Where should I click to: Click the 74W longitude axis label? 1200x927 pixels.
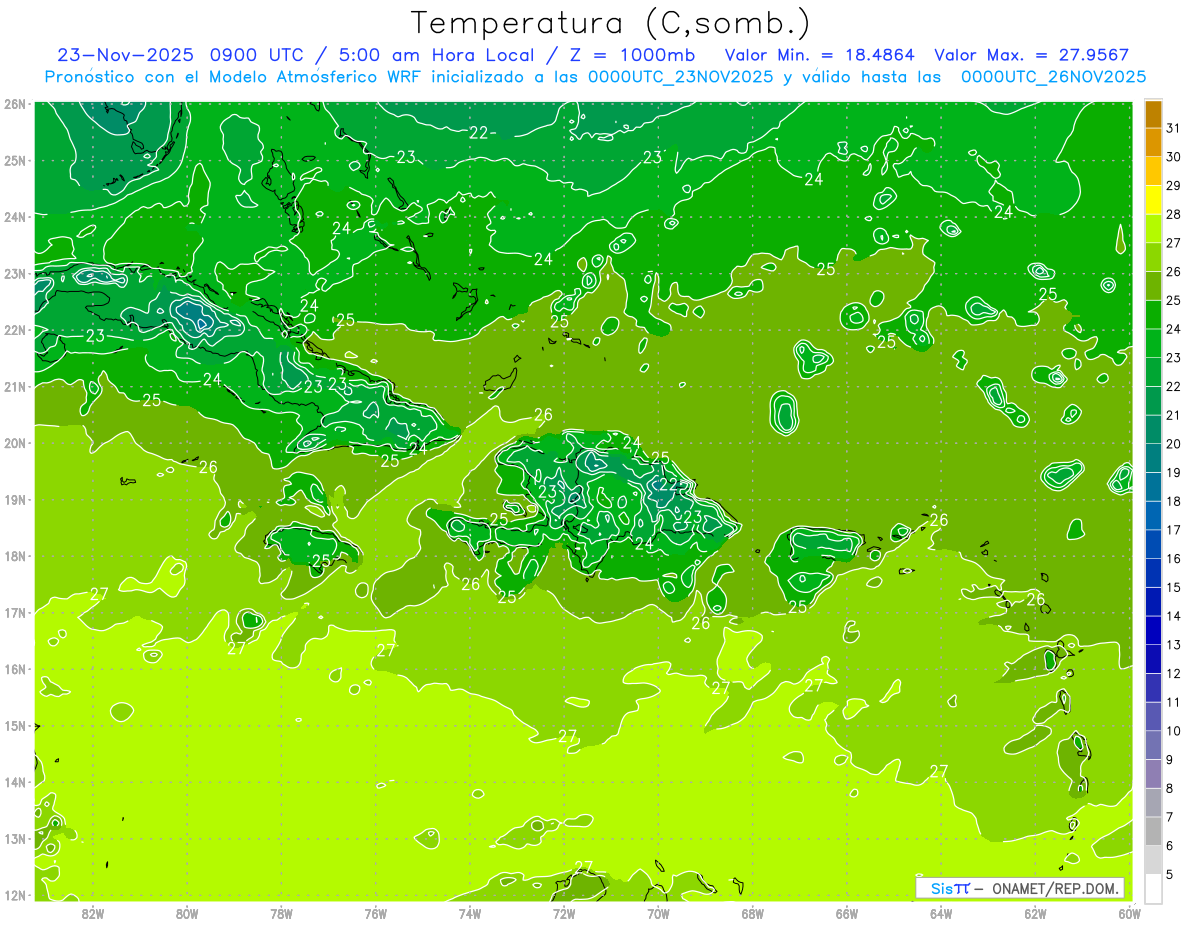pos(470,913)
